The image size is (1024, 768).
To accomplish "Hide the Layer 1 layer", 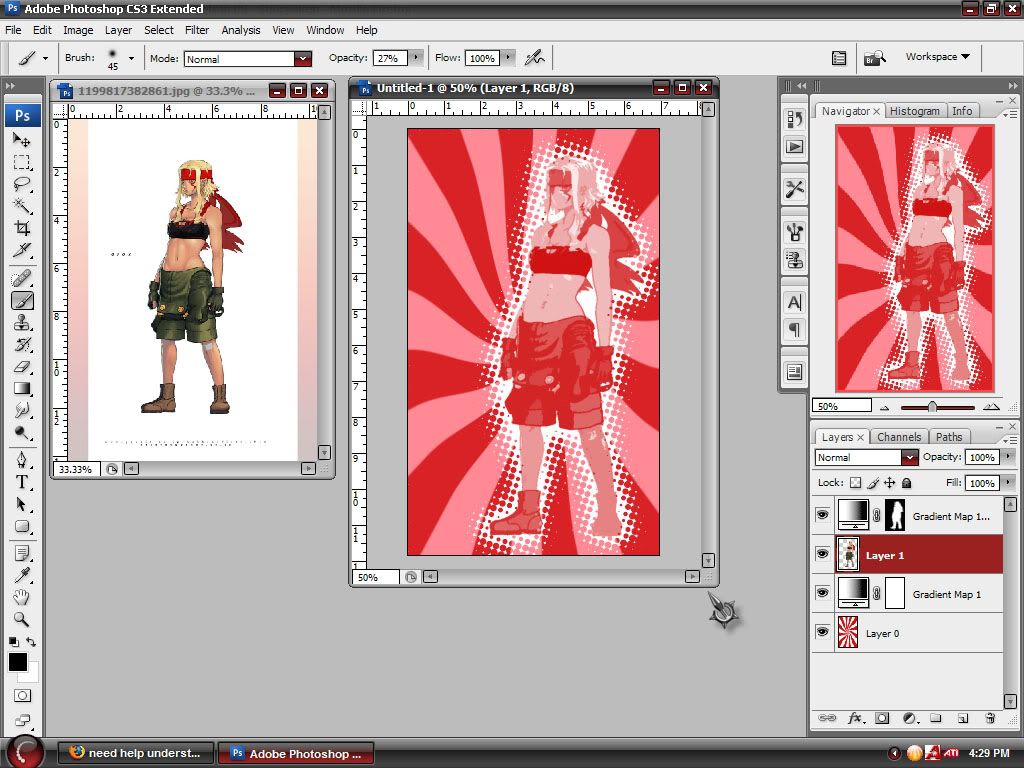I will pyautogui.click(x=823, y=554).
